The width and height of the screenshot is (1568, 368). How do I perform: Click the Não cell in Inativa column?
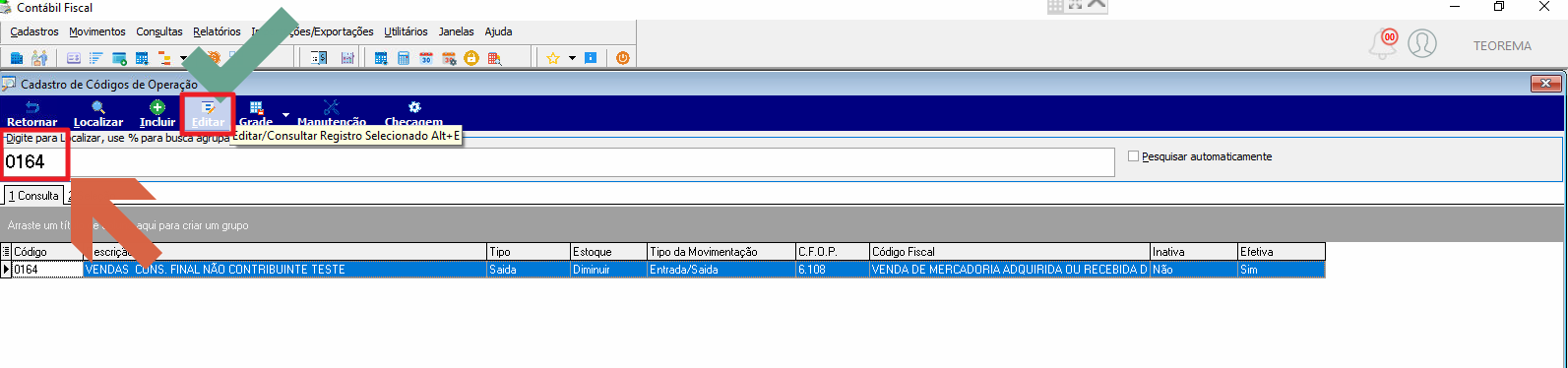click(1193, 270)
